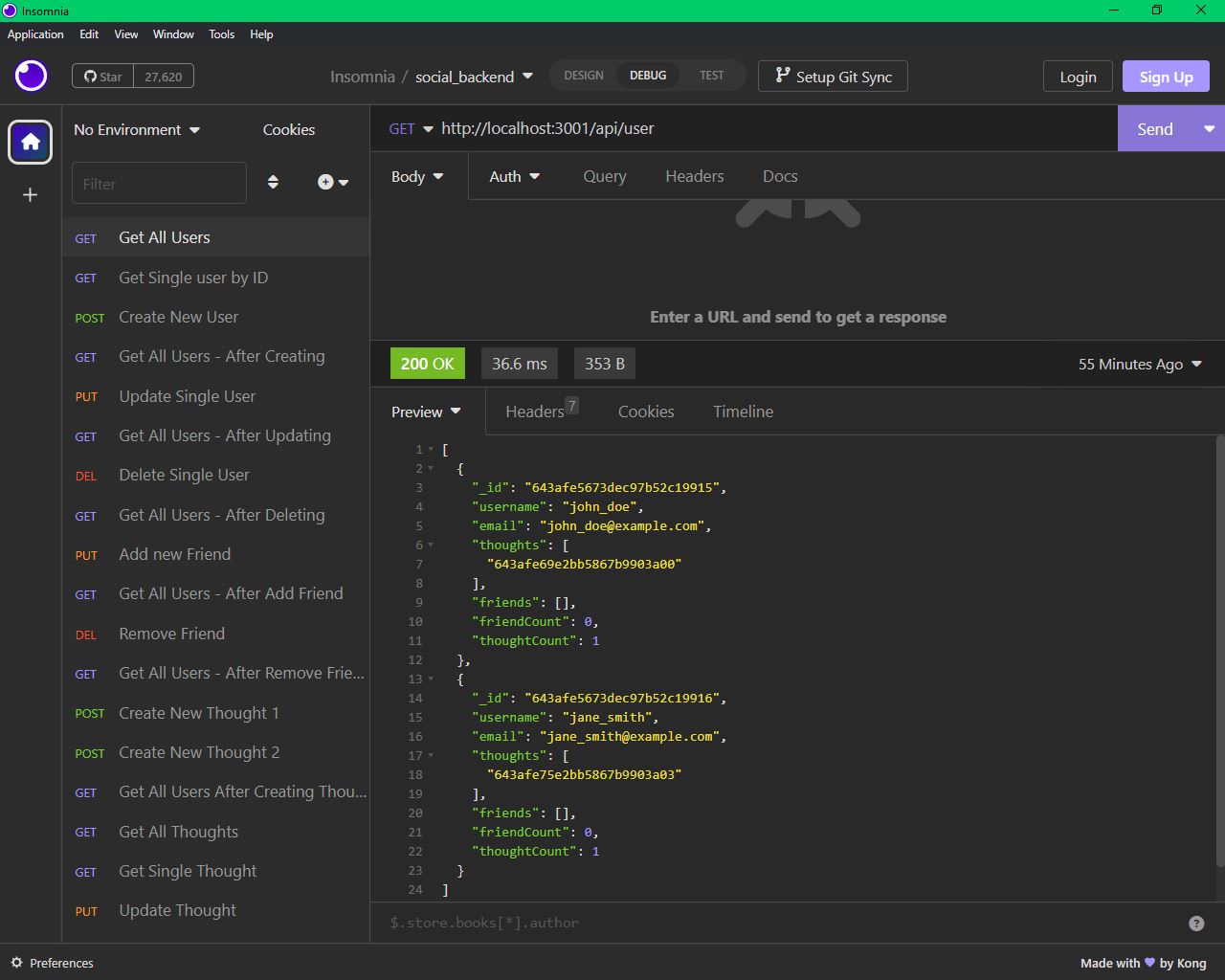Click the 27,620 star count
1225x980 pixels.
[x=164, y=77]
